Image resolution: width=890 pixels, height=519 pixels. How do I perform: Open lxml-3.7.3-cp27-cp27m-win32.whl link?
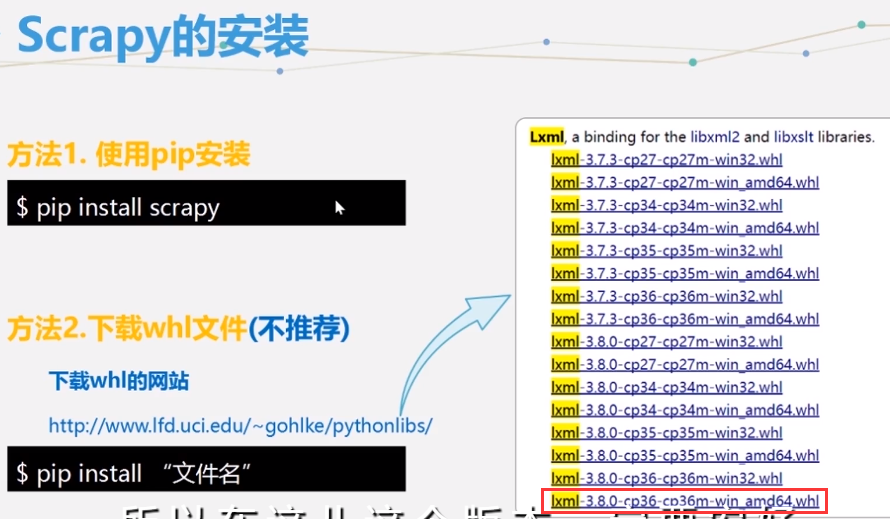[x=666, y=160]
